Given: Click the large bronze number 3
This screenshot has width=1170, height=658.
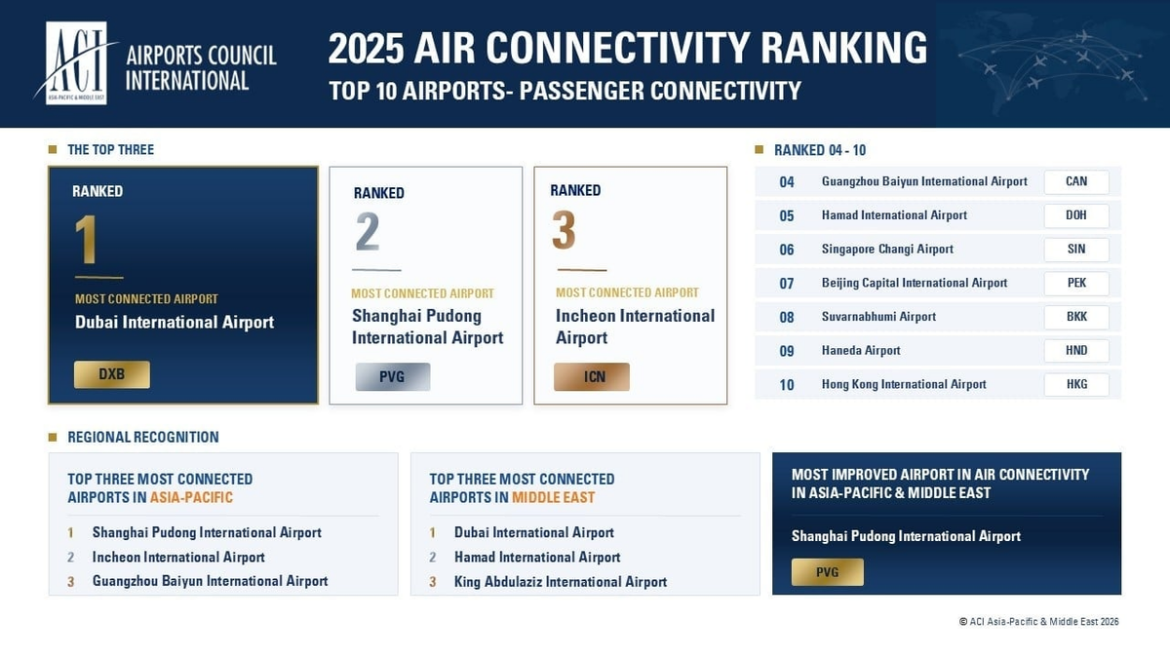Looking at the screenshot, I should 563,230.
